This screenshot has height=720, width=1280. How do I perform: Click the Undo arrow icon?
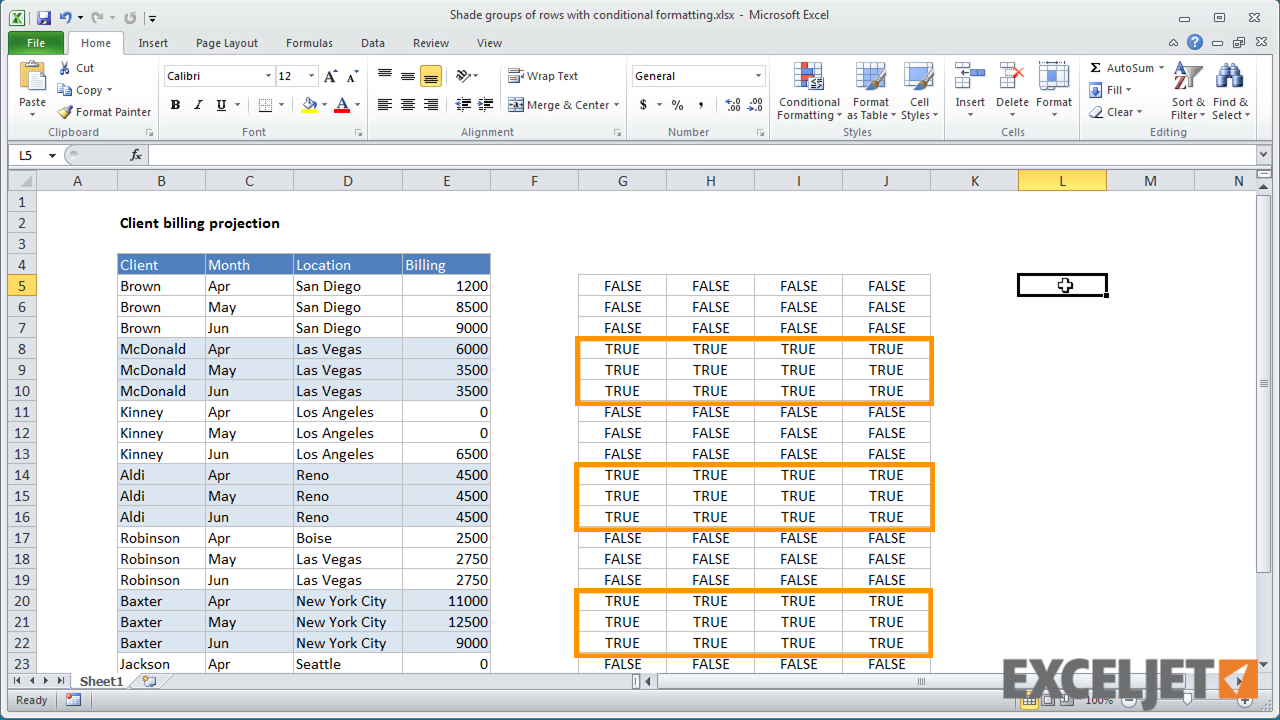[66, 18]
